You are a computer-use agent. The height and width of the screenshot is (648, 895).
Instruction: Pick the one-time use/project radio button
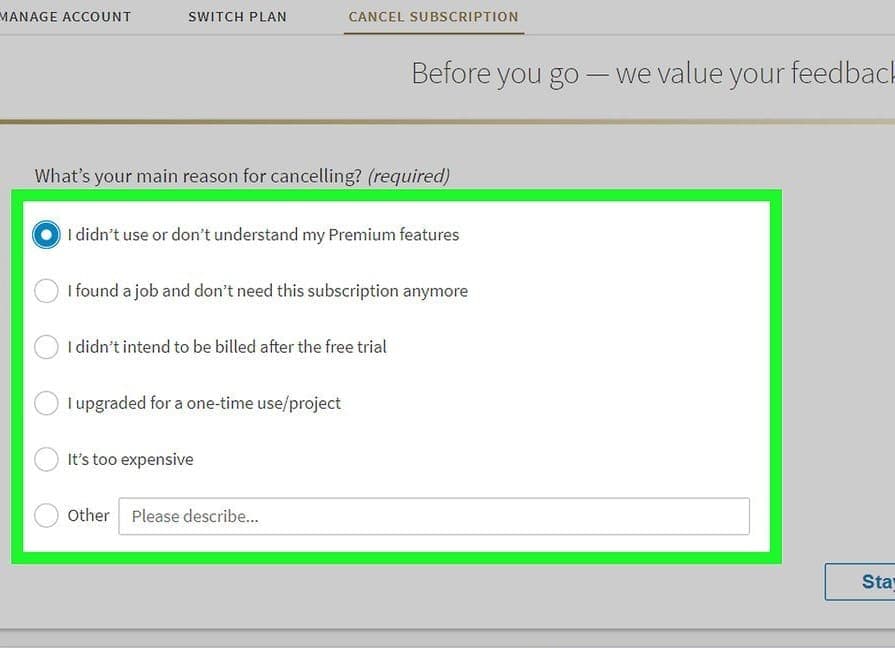point(46,403)
